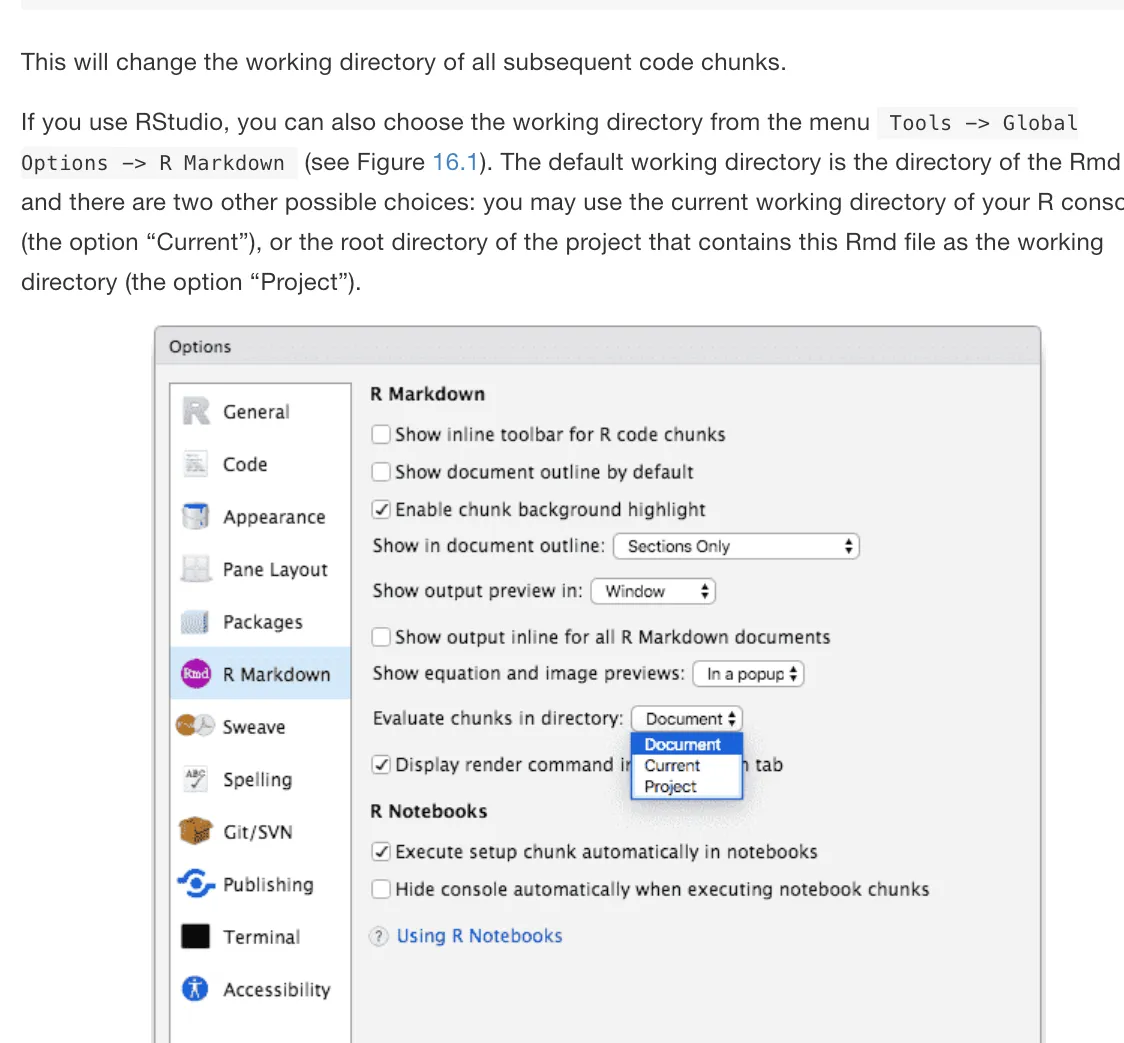Click the blue Accessibility figure icon
The image size is (1124, 1043).
(195, 989)
